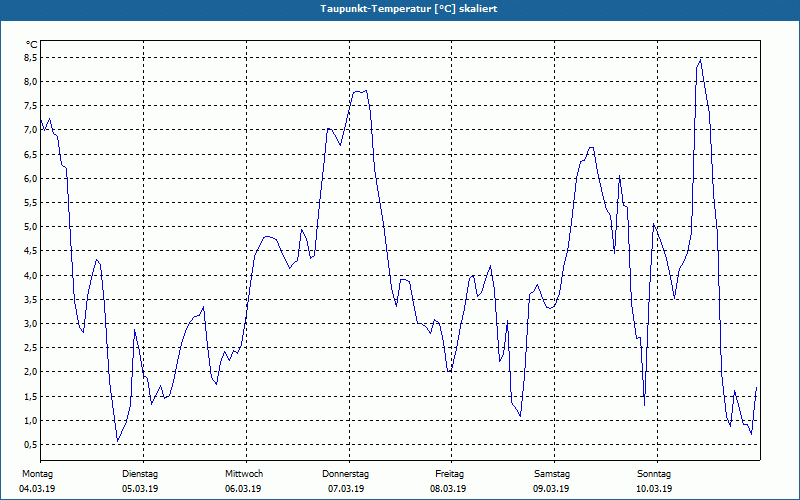This screenshot has height=500, width=800.
Task: Click the 'Samstag' day label
Action: (552, 474)
